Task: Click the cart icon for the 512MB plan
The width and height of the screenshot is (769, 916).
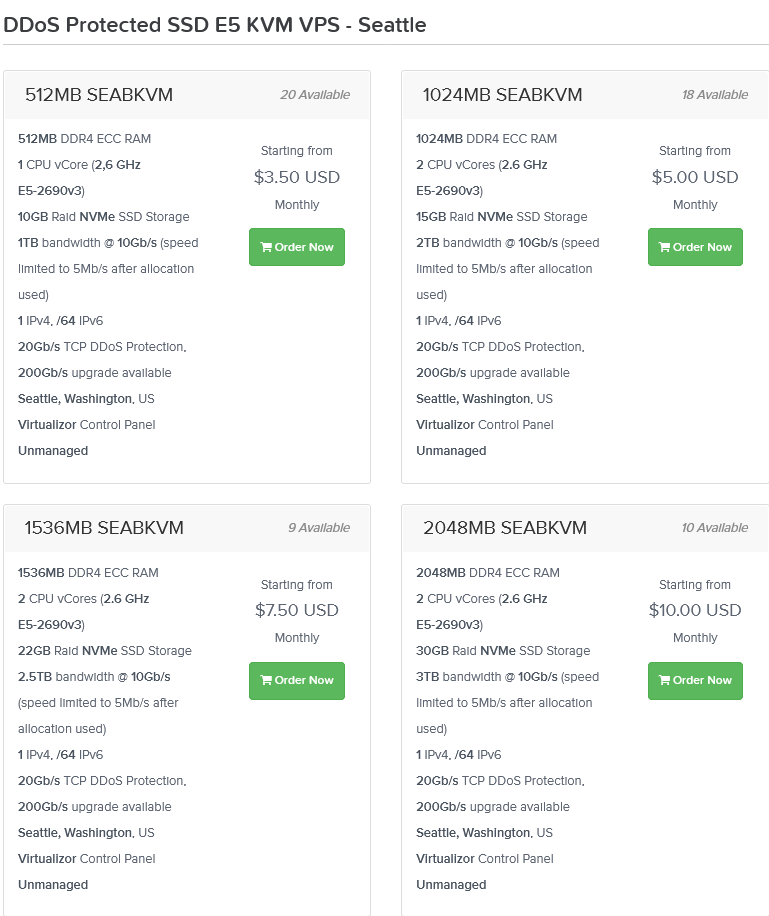Action: (x=266, y=247)
